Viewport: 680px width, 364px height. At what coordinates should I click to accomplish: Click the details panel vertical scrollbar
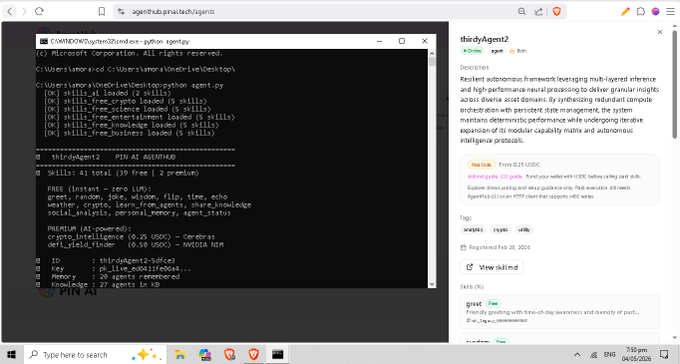pyautogui.click(x=674, y=85)
